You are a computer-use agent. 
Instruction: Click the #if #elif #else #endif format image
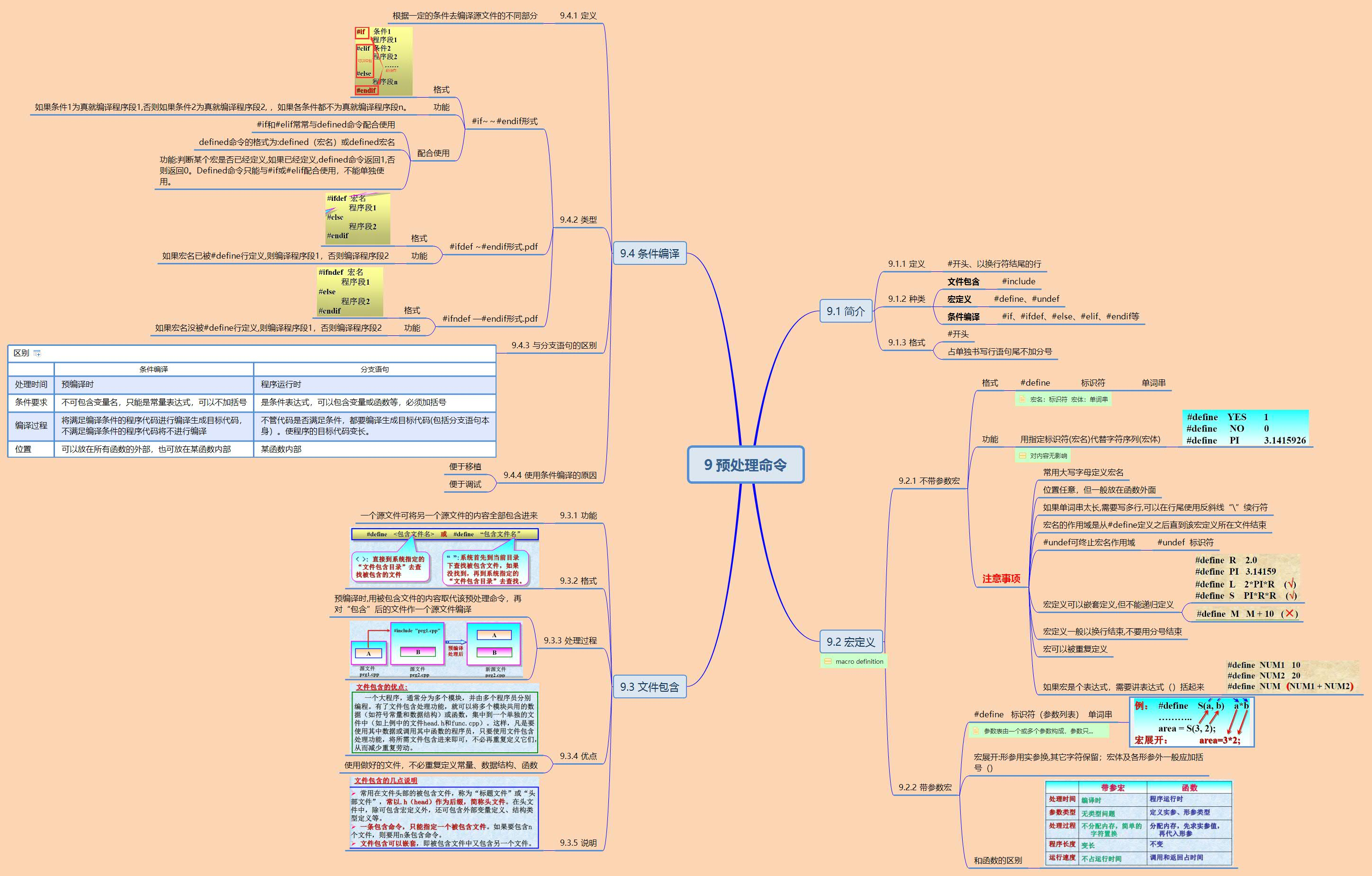coord(383,61)
